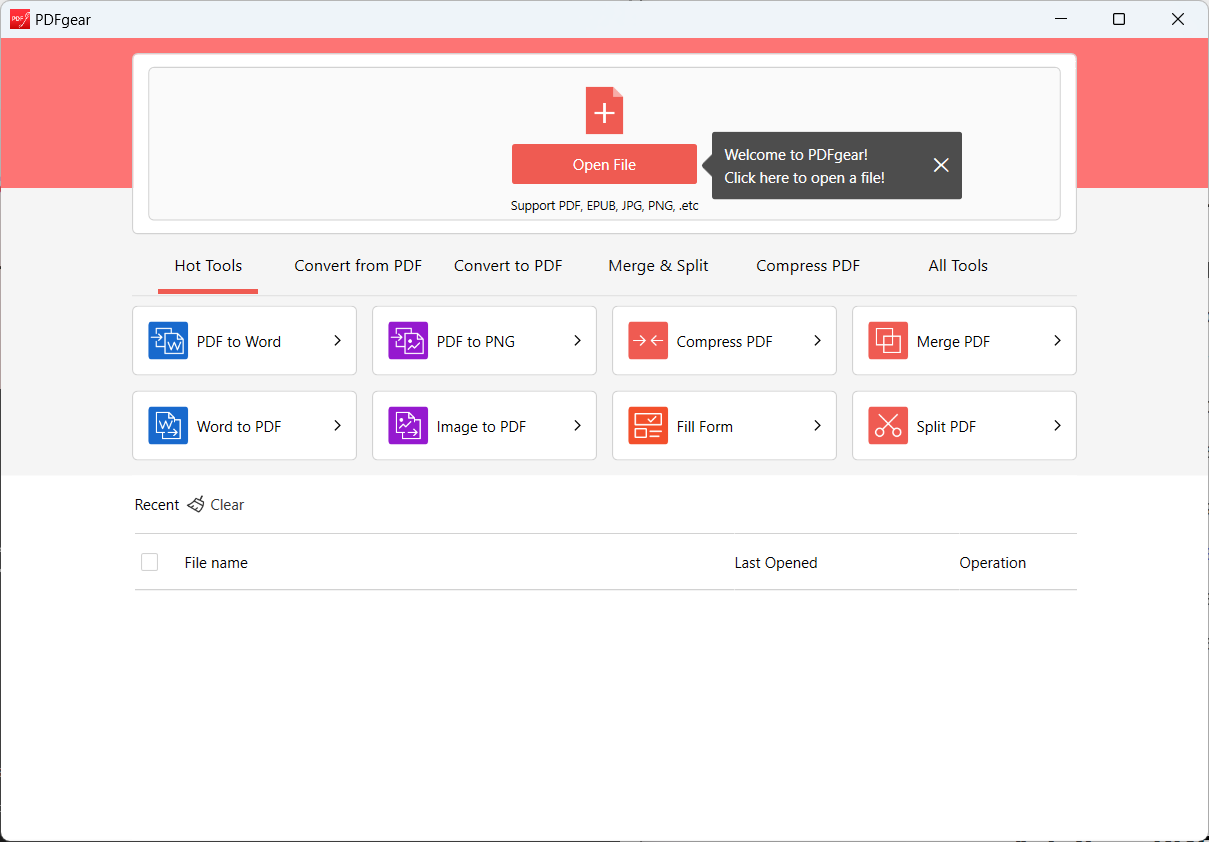Image resolution: width=1209 pixels, height=842 pixels.
Task: Click the Merge PDF icon
Action: point(888,341)
